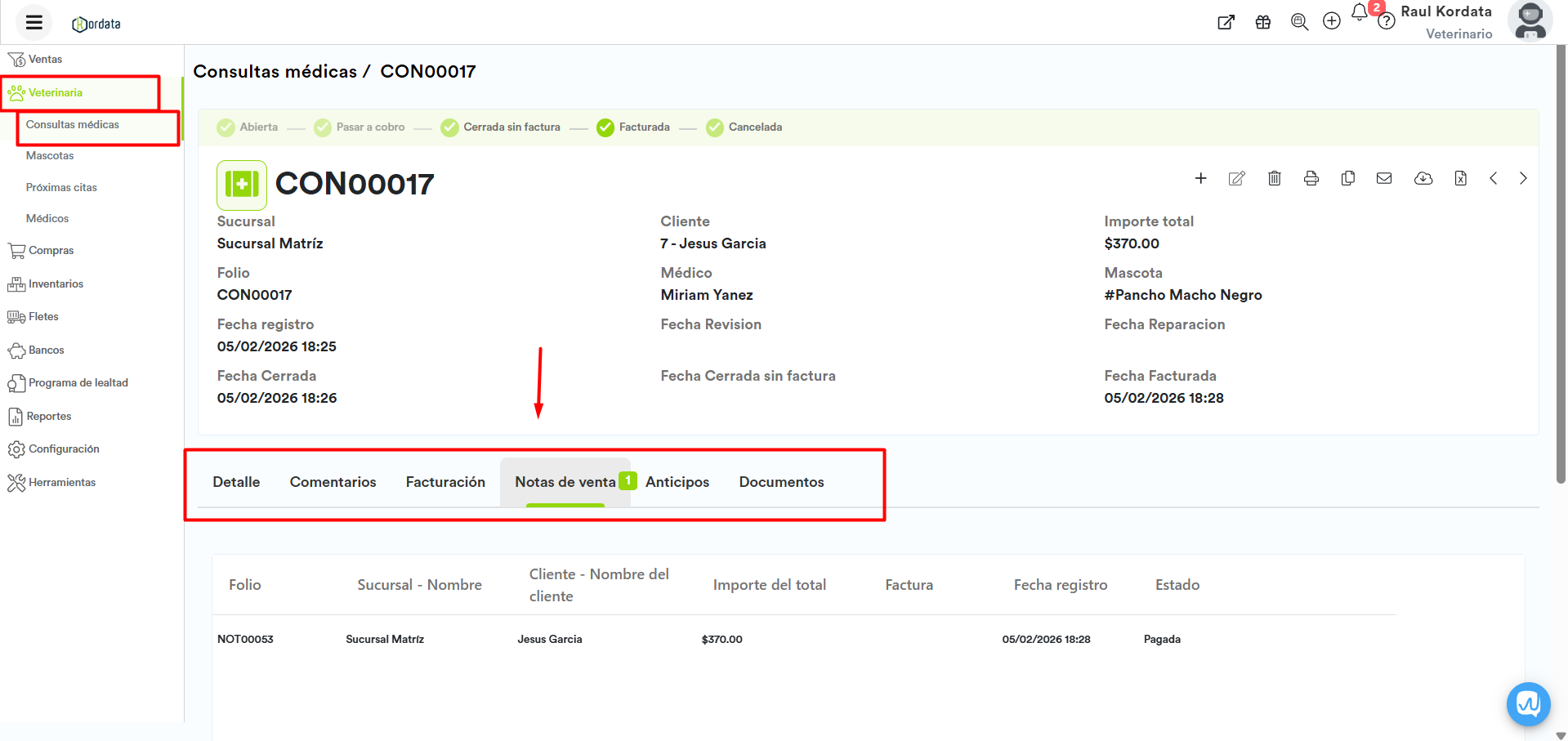Go to next record chevron
Screen dimensions: 1568x741
pyautogui.click(x=1522, y=179)
